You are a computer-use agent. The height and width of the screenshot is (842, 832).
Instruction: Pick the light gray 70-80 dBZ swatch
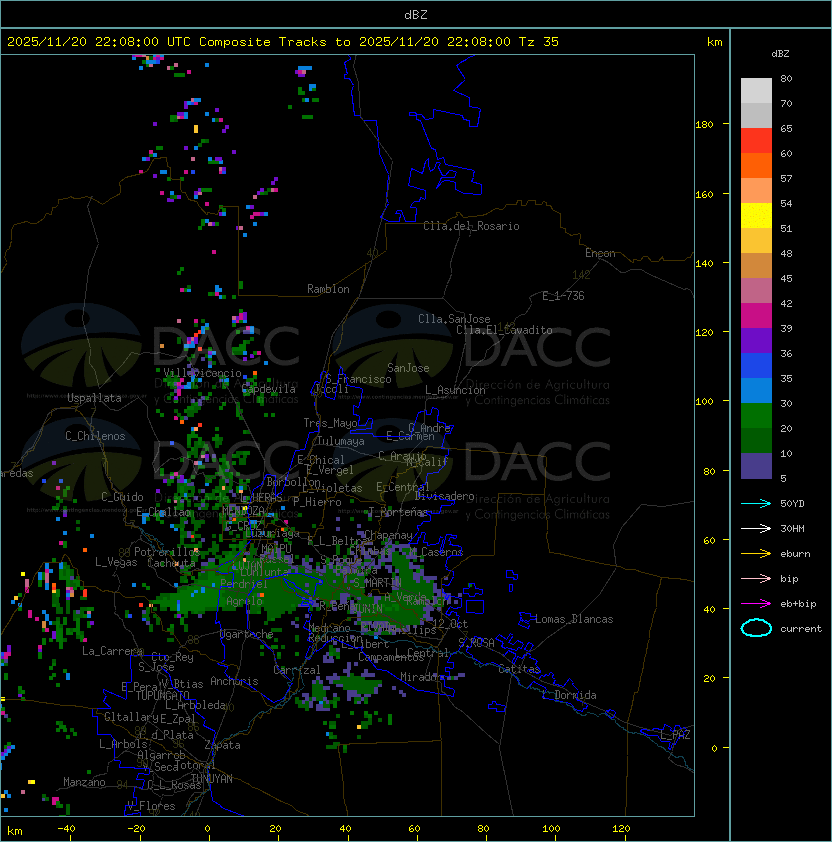pos(756,90)
